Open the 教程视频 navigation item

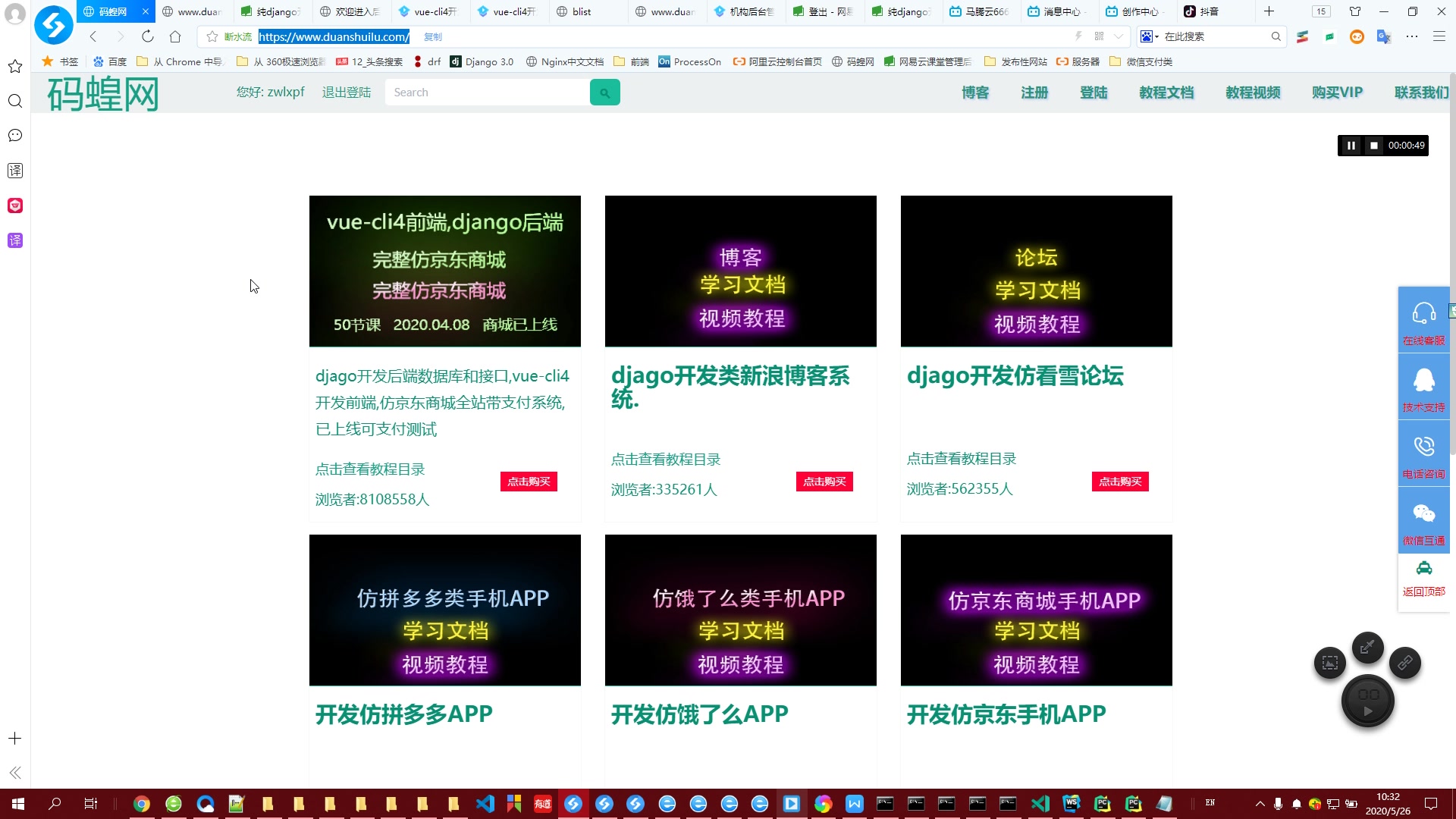[1253, 93]
